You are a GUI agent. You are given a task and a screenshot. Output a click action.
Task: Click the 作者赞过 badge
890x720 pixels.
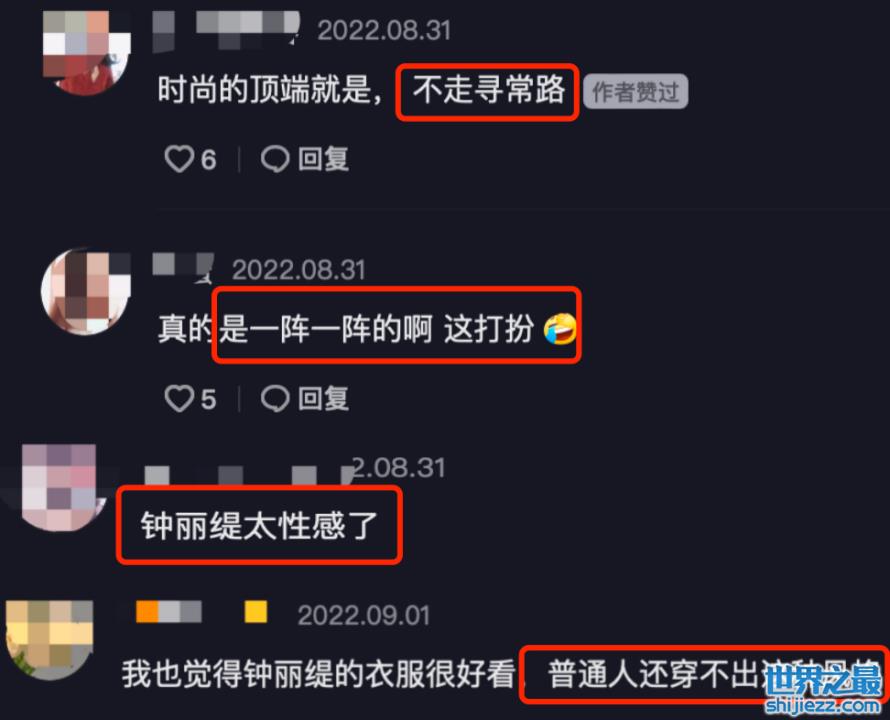click(636, 91)
